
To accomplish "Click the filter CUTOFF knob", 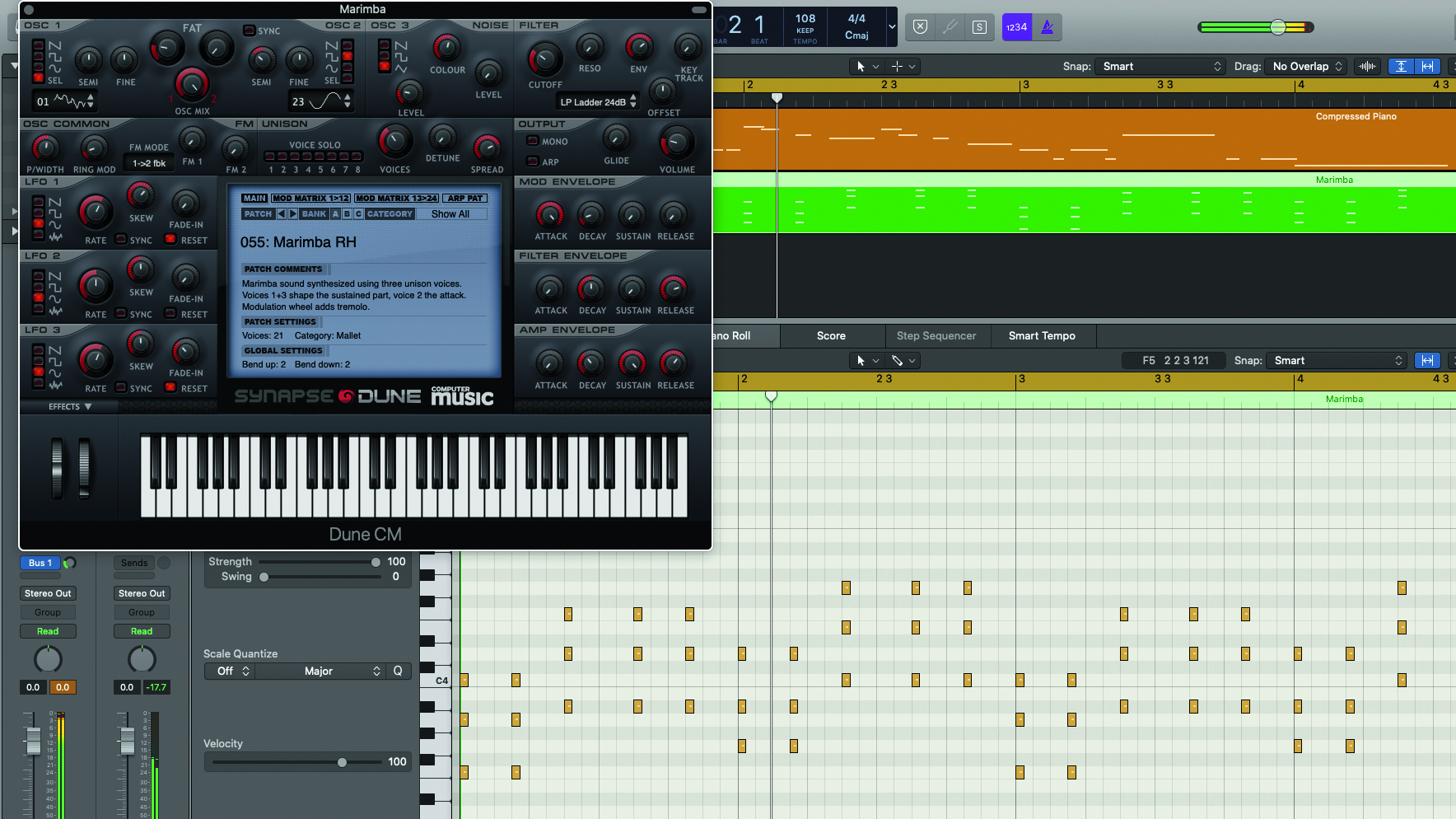I will [544, 59].
